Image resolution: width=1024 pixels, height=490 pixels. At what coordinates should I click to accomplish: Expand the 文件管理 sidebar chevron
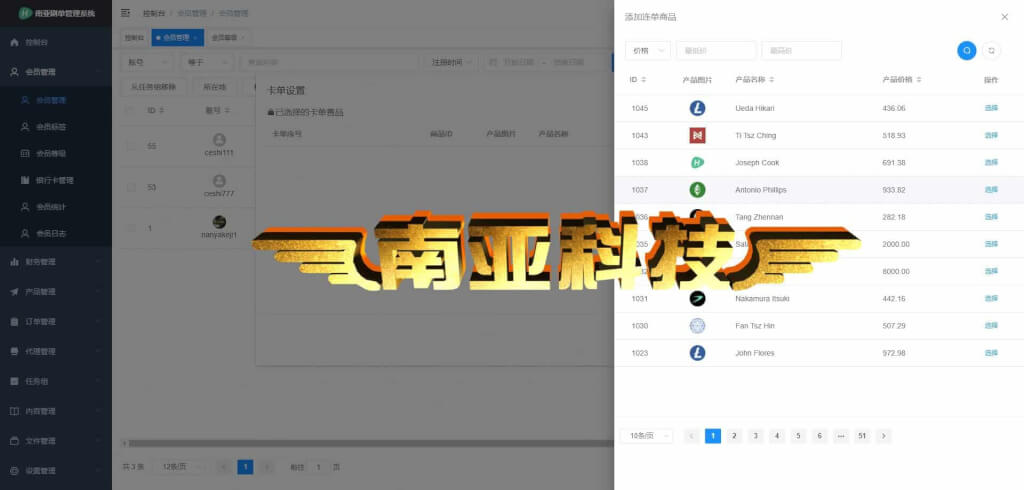pyautogui.click(x=98, y=441)
